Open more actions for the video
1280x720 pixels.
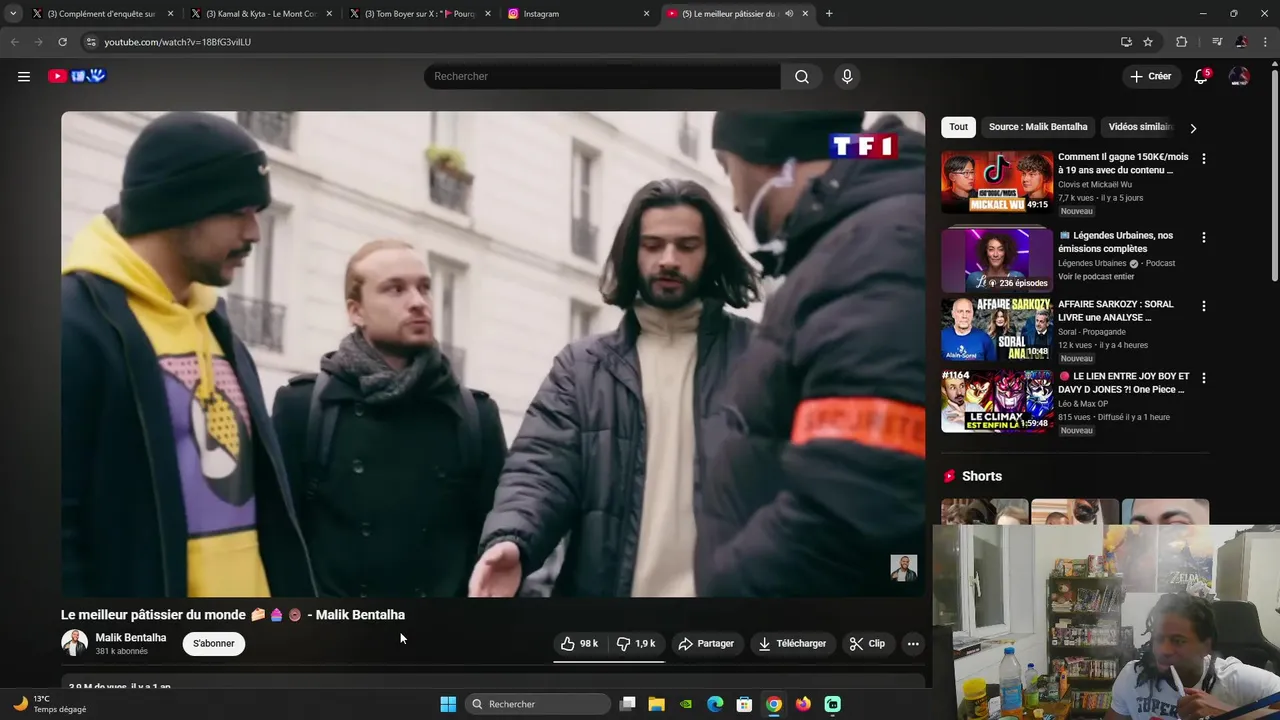click(913, 644)
